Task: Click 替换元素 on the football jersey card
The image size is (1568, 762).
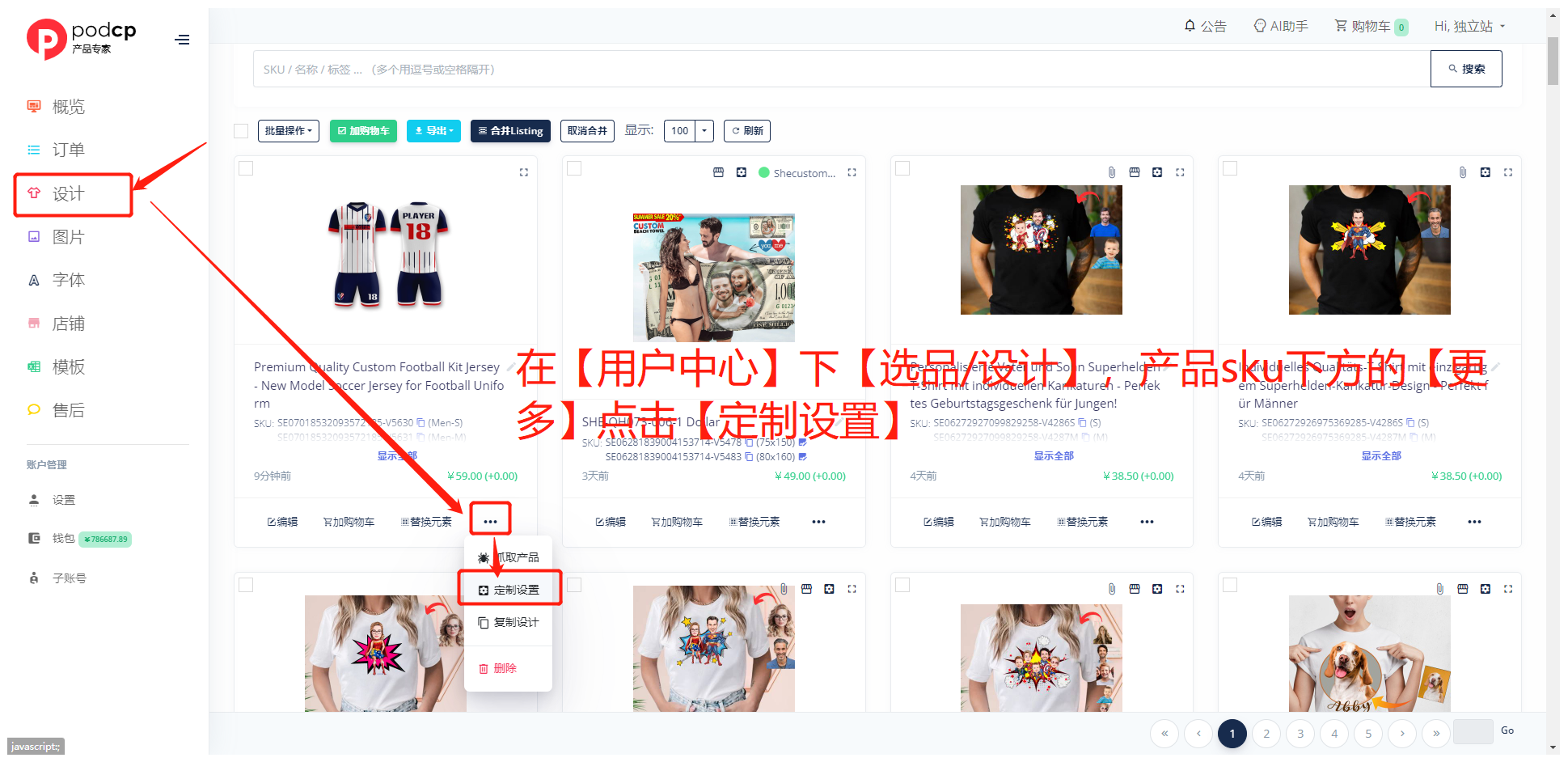Action: (427, 522)
